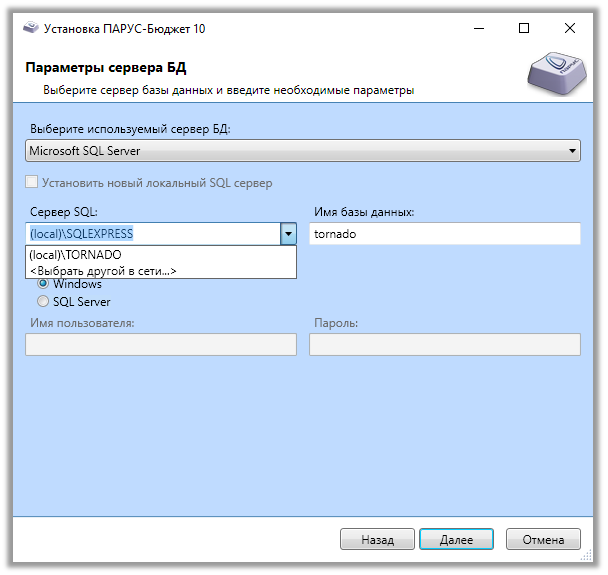Click the 'Пароль' input field

444,344
